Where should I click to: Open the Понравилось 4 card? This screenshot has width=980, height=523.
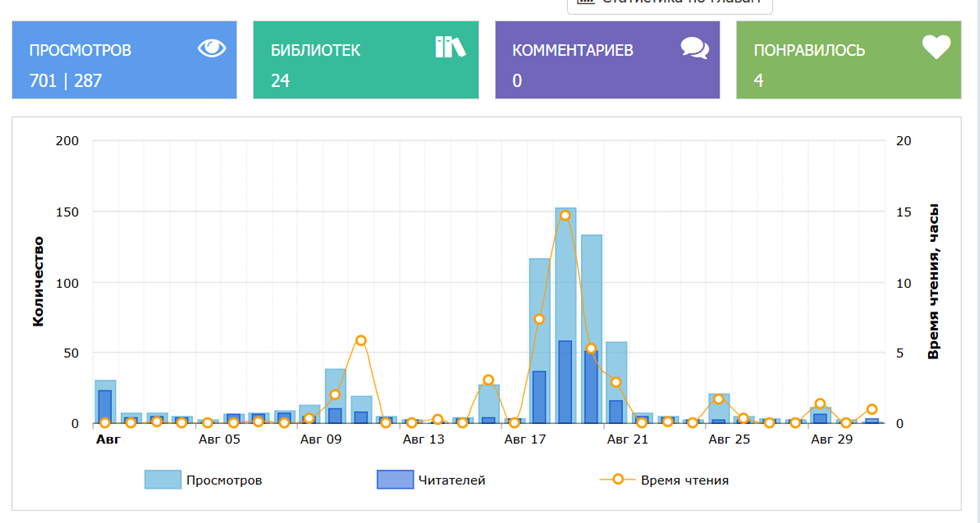click(849, 60)
